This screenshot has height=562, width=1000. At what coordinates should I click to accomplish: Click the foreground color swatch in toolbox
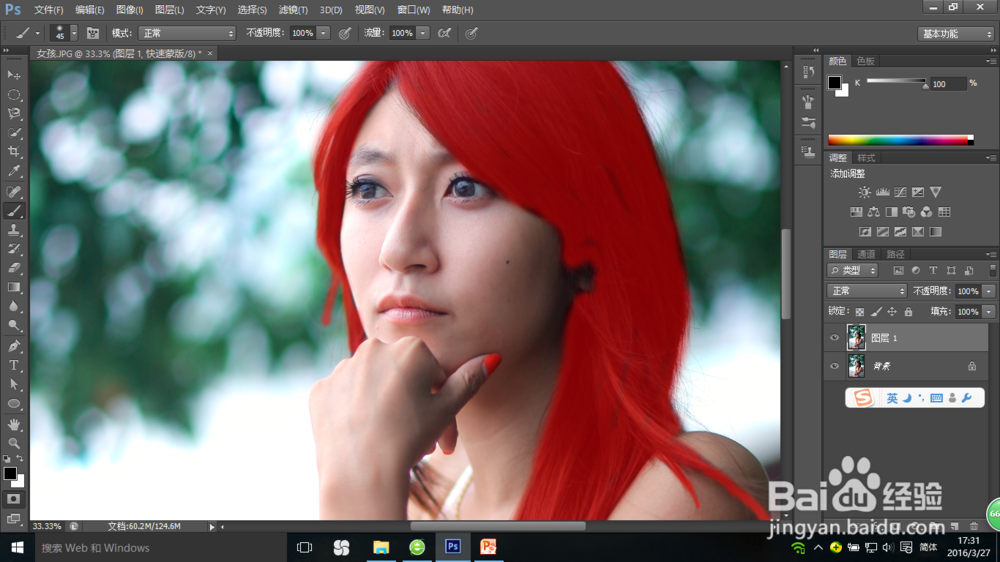coord(10,473)
